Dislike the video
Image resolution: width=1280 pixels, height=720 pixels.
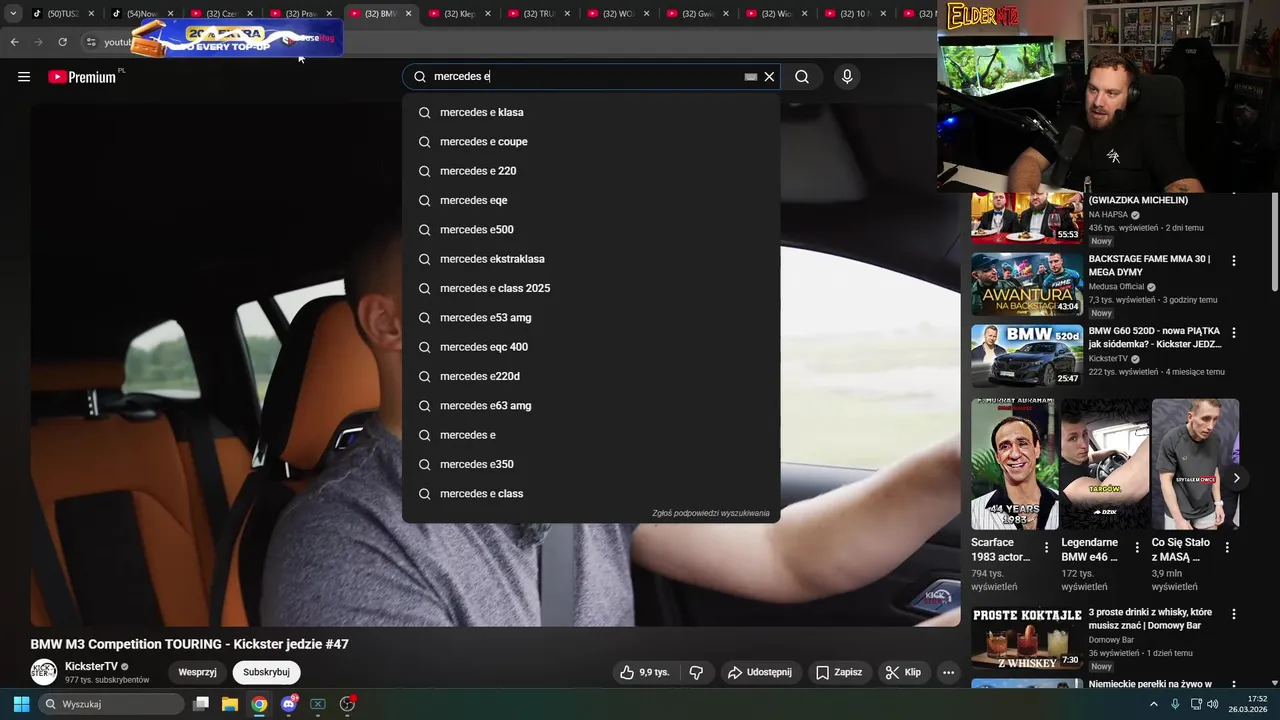697,672
